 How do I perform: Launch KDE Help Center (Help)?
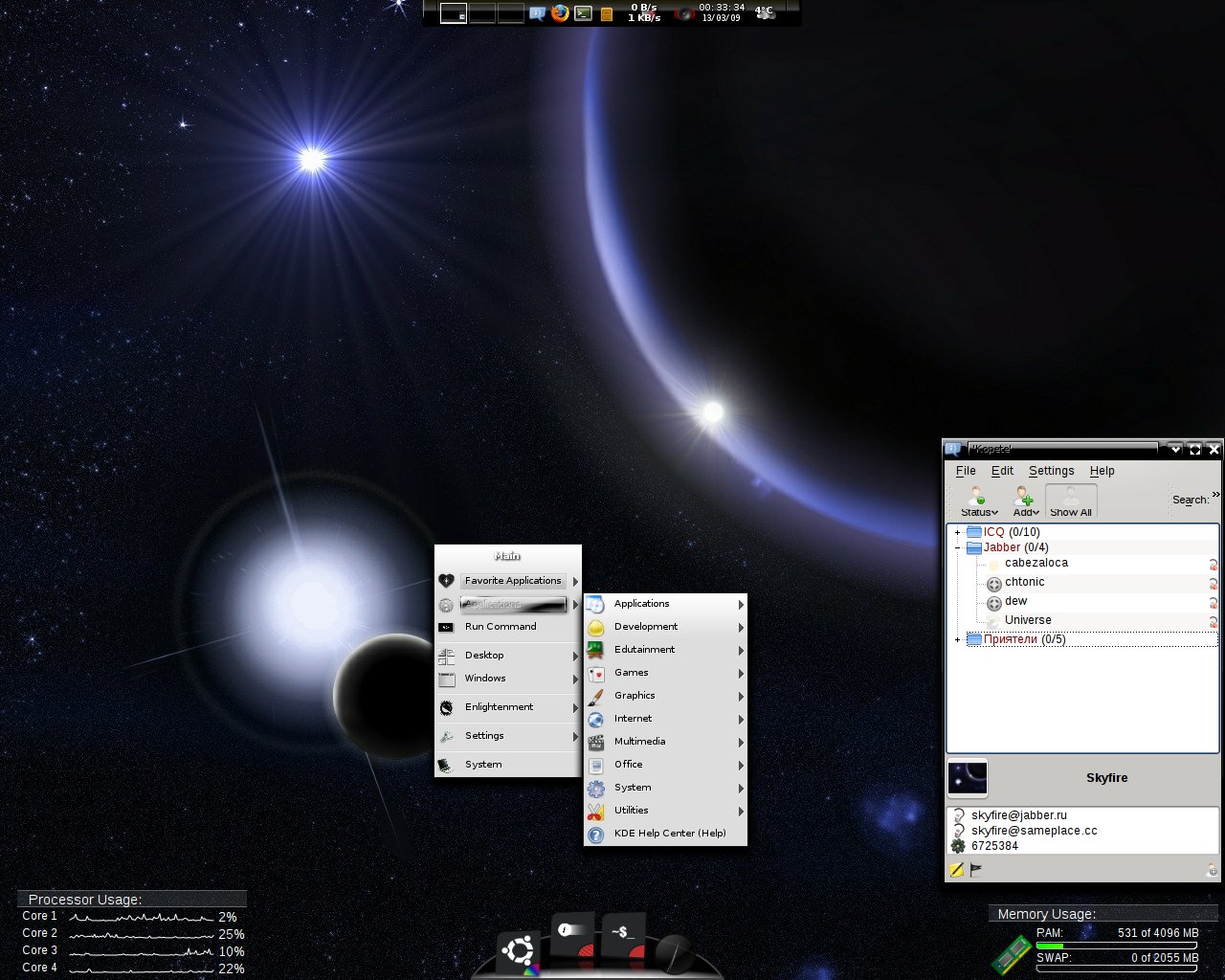click(x=665, y=834)
